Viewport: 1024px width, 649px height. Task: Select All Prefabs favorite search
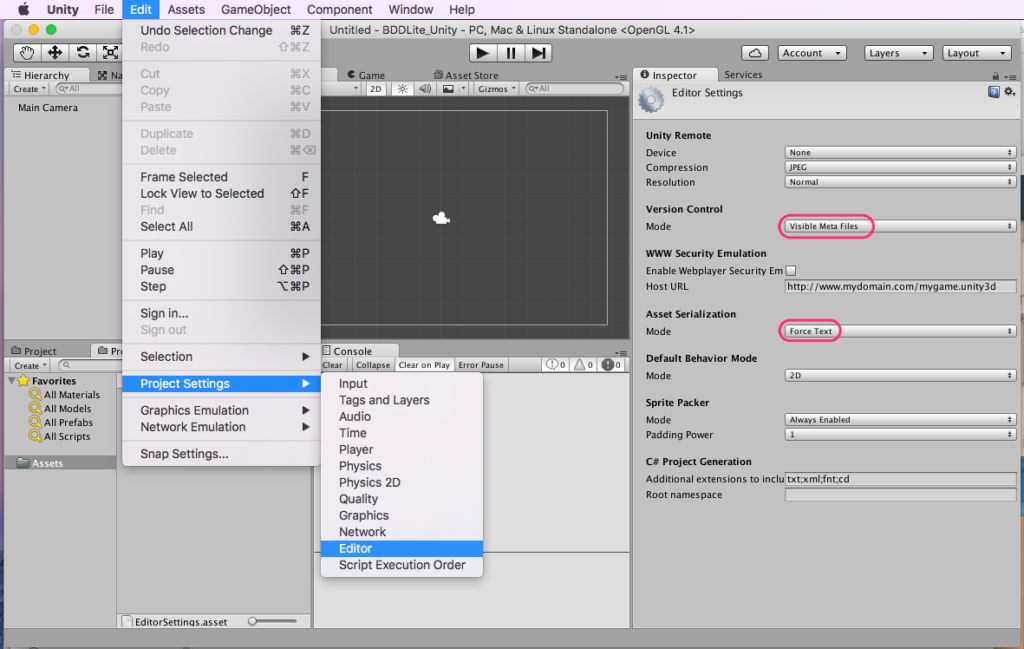click(61, 422)
